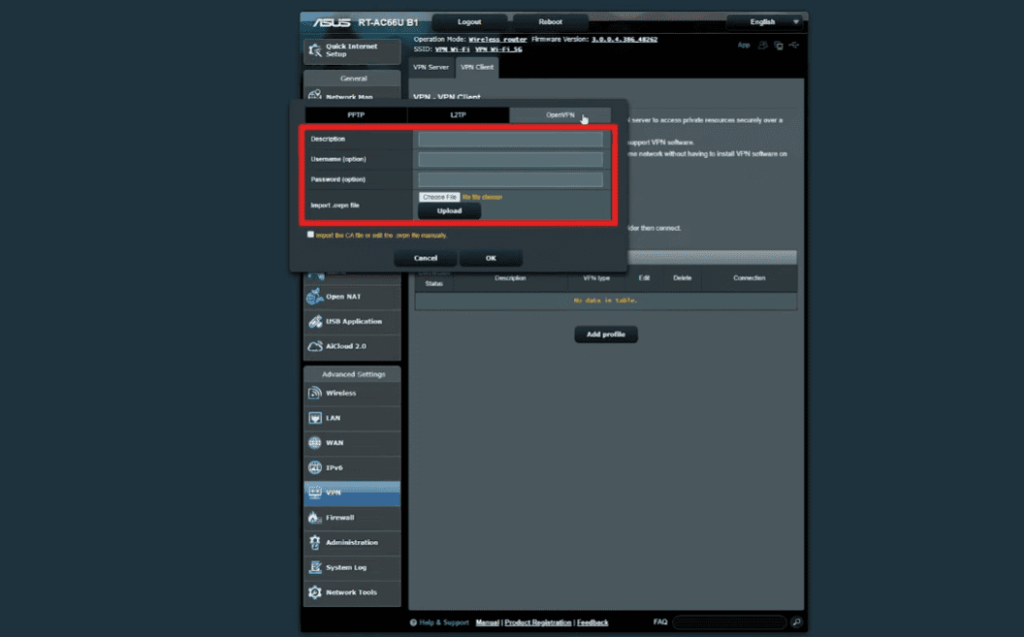Click Upload to import the .ovpn file

click(449, 211)
